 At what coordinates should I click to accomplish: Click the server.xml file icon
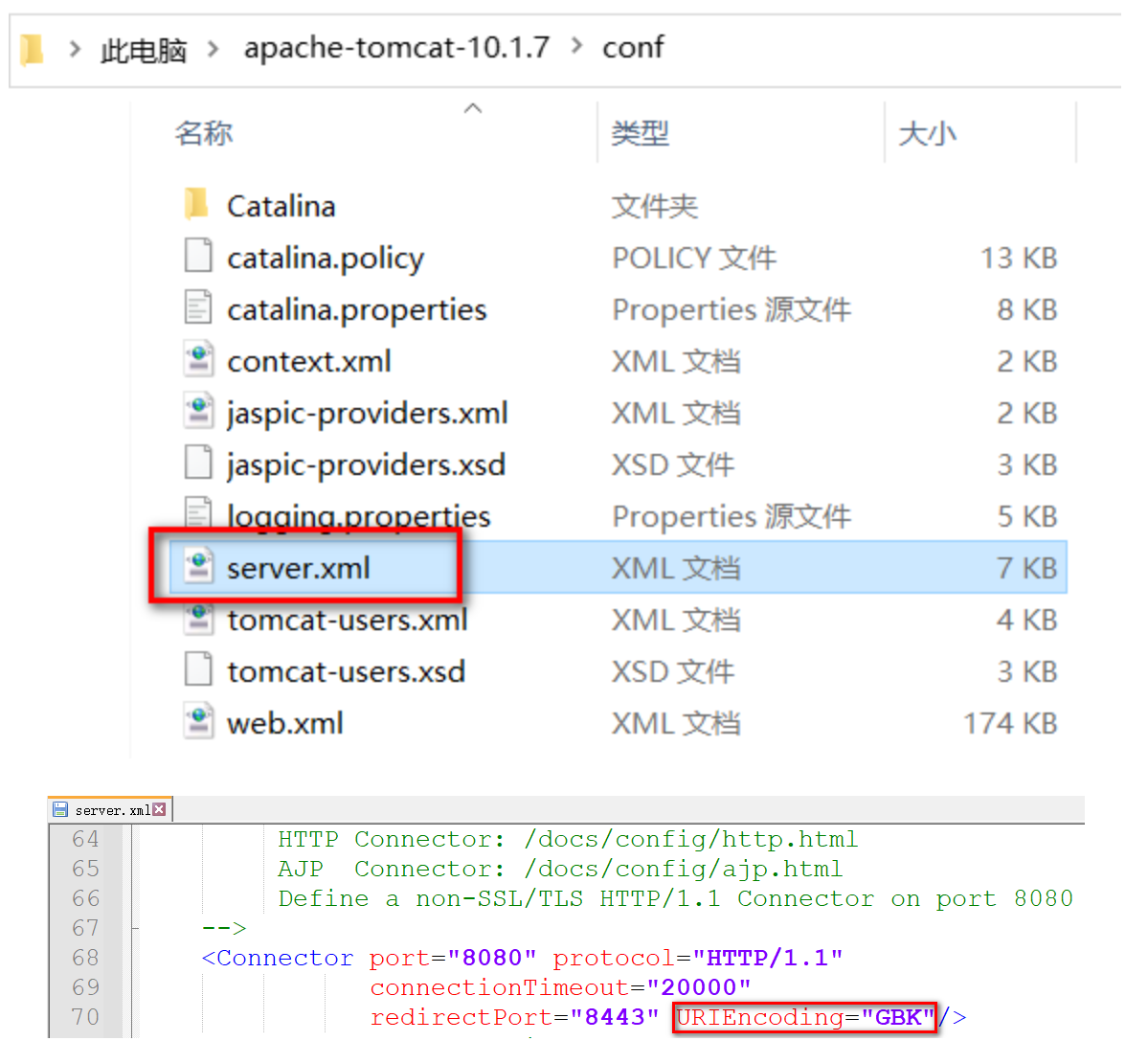coord(198,566)
